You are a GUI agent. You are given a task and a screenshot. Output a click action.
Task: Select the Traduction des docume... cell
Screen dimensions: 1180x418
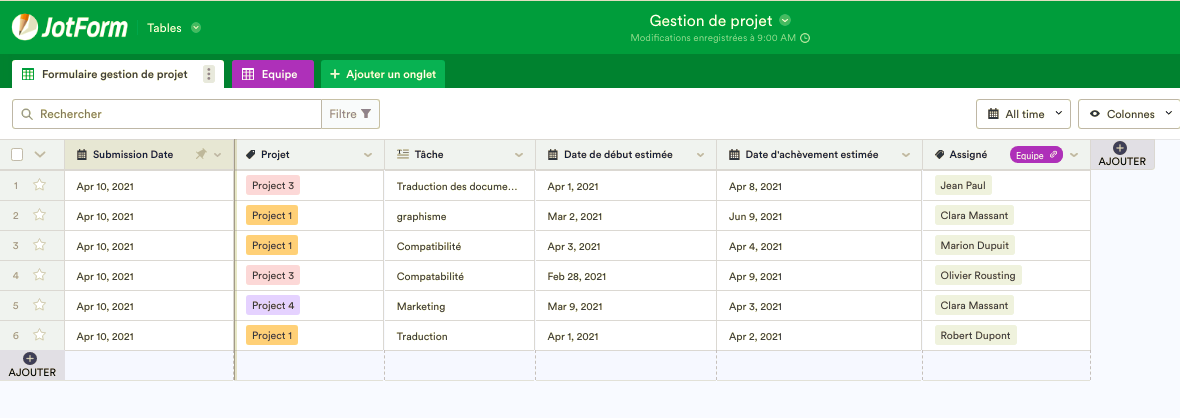click(x=460, y=185)
